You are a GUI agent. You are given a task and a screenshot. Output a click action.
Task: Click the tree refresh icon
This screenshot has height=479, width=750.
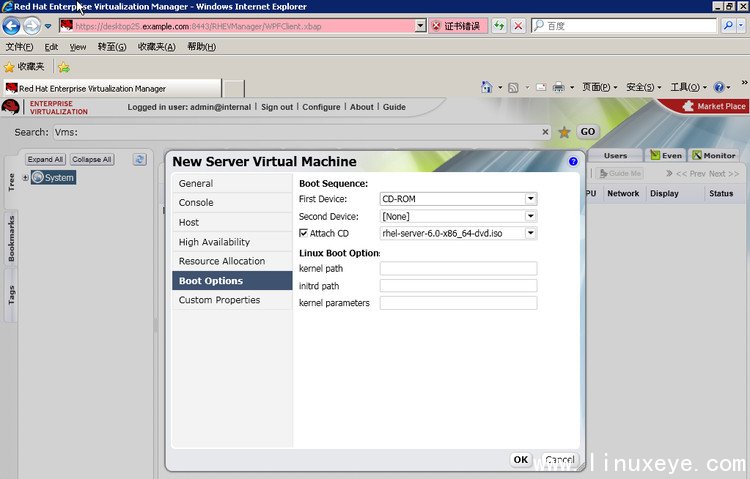click(140, 159)
